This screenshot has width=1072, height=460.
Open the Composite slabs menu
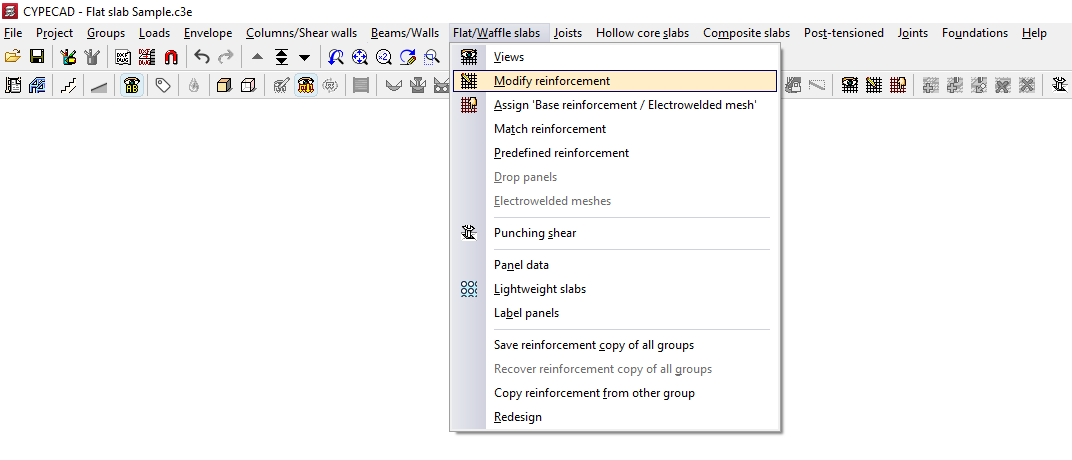pyautogui.click(x=747, y=33)
